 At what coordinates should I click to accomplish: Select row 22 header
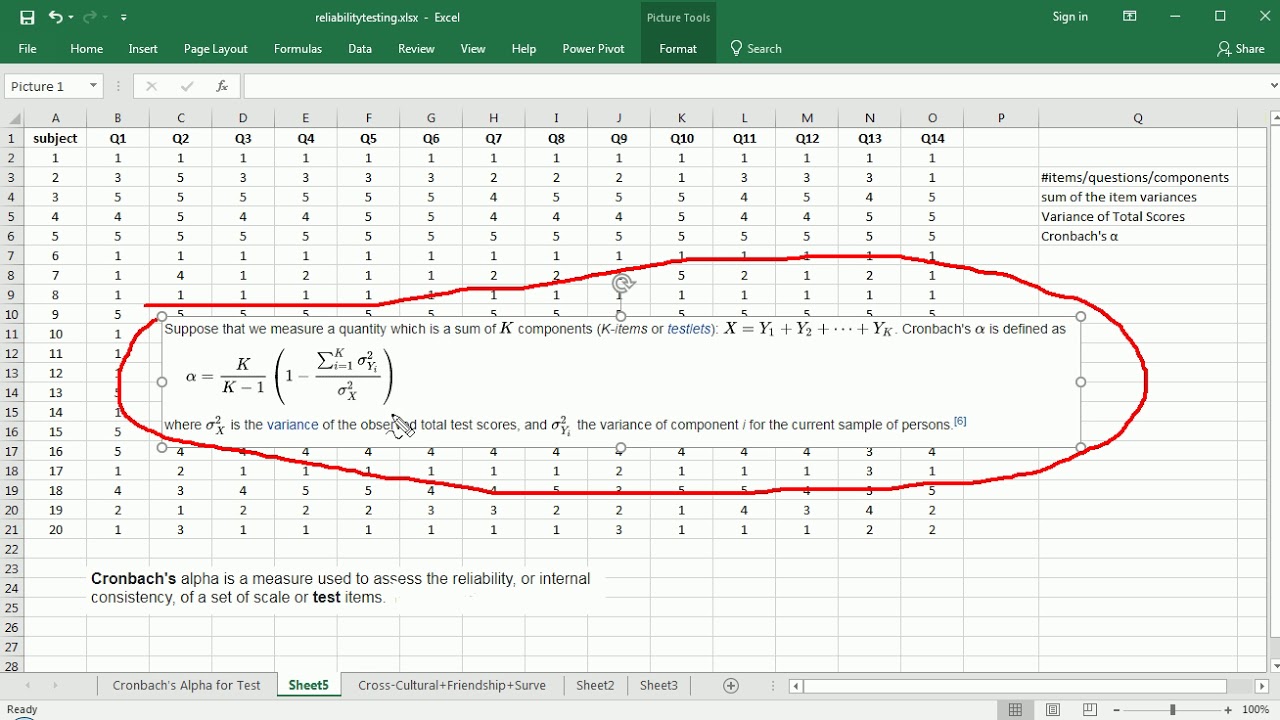(x=12, y=549)
